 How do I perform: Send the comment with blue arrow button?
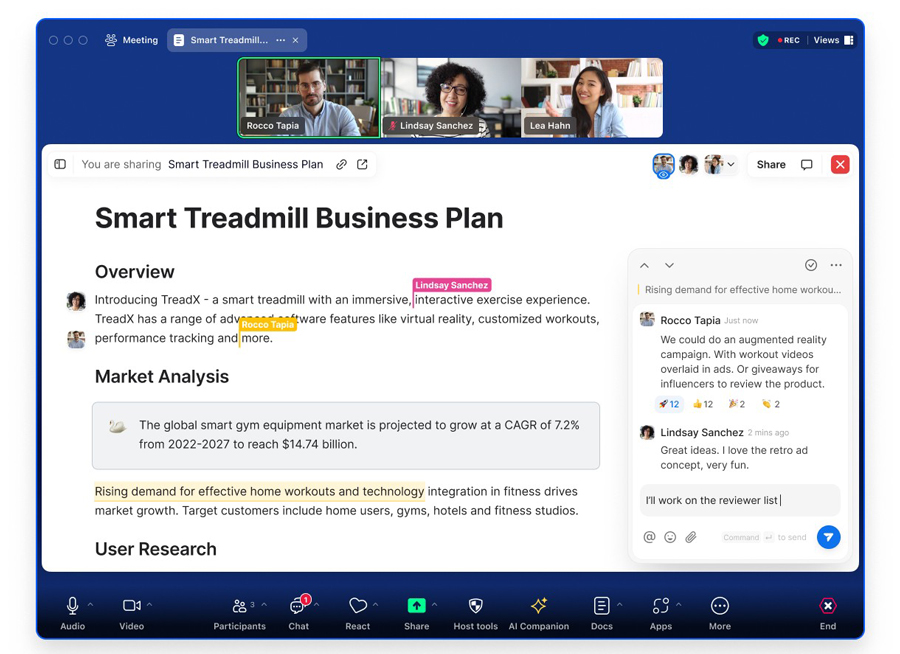tap(828, 537)
